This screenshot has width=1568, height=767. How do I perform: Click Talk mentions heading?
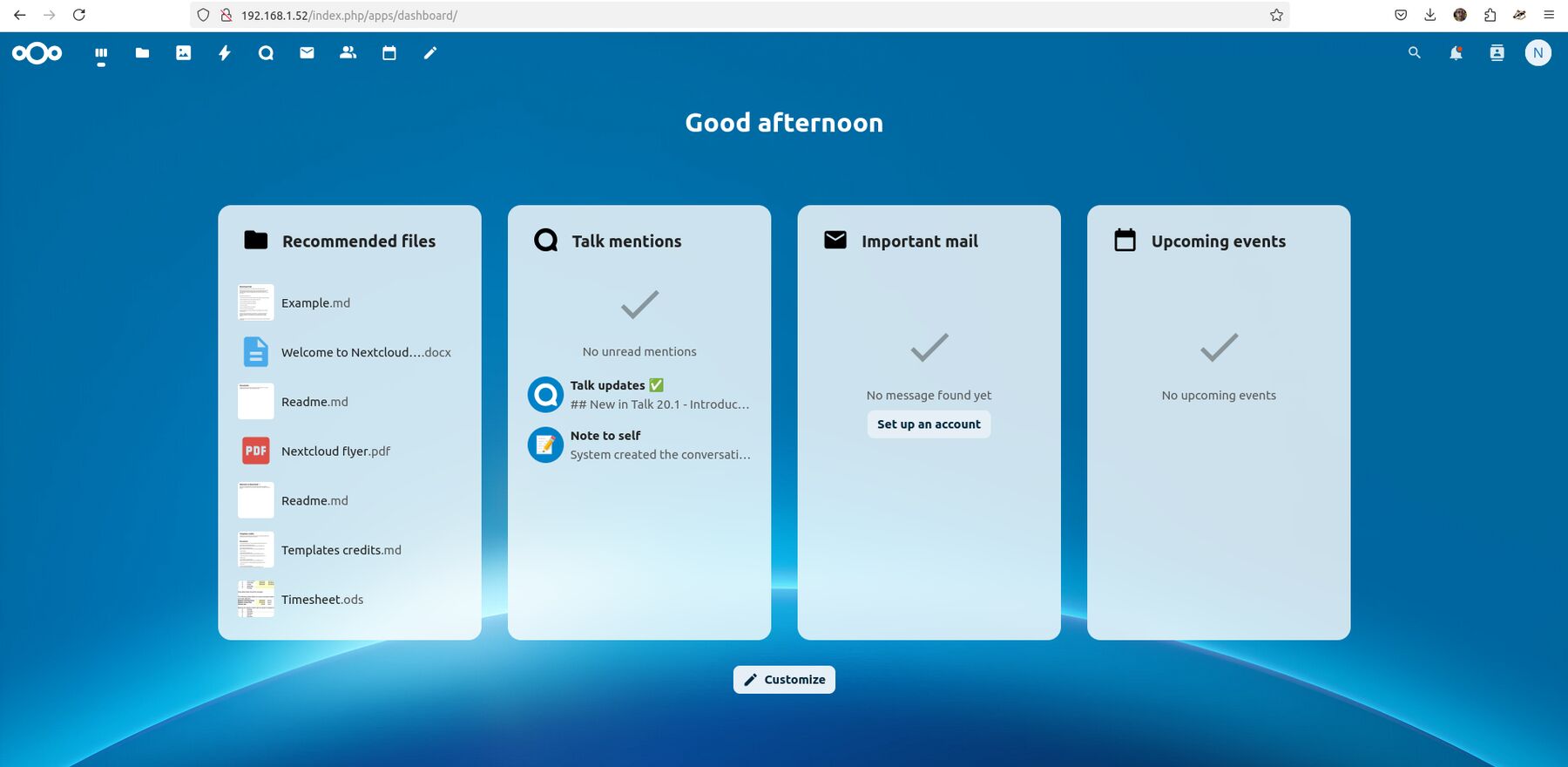[x=626, y=241]
